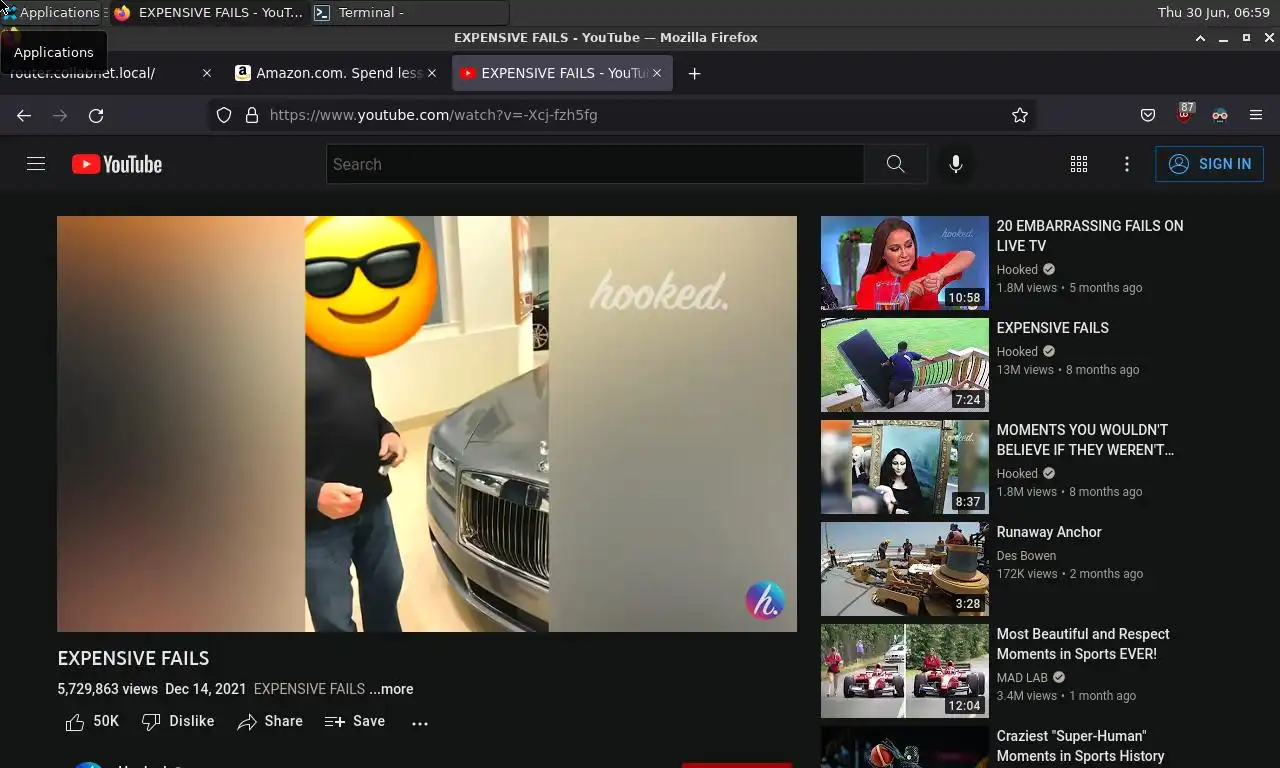1280x768 pixels.
Task: Dislike the EXPENSIVE FAILS video
Action: [x=178, y=721]
